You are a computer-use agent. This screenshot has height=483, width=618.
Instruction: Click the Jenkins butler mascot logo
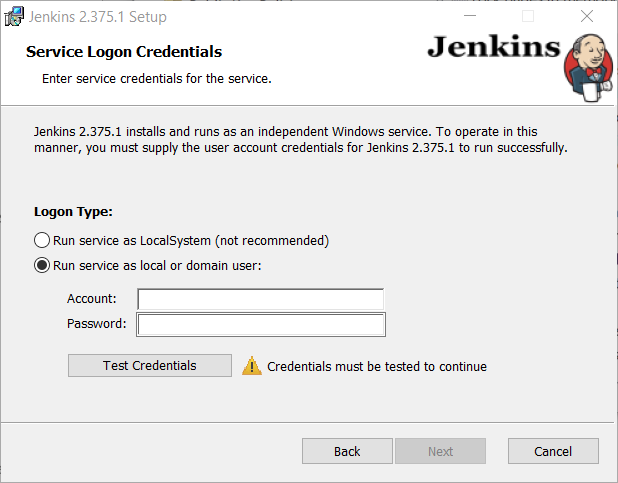(x=589, y=67)
